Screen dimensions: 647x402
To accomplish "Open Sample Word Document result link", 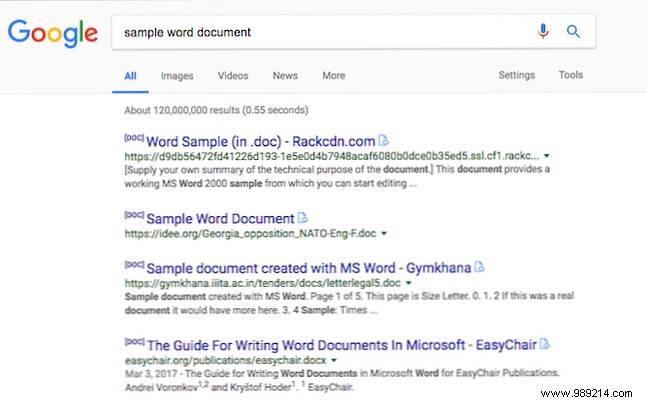I will pos(220,219).
